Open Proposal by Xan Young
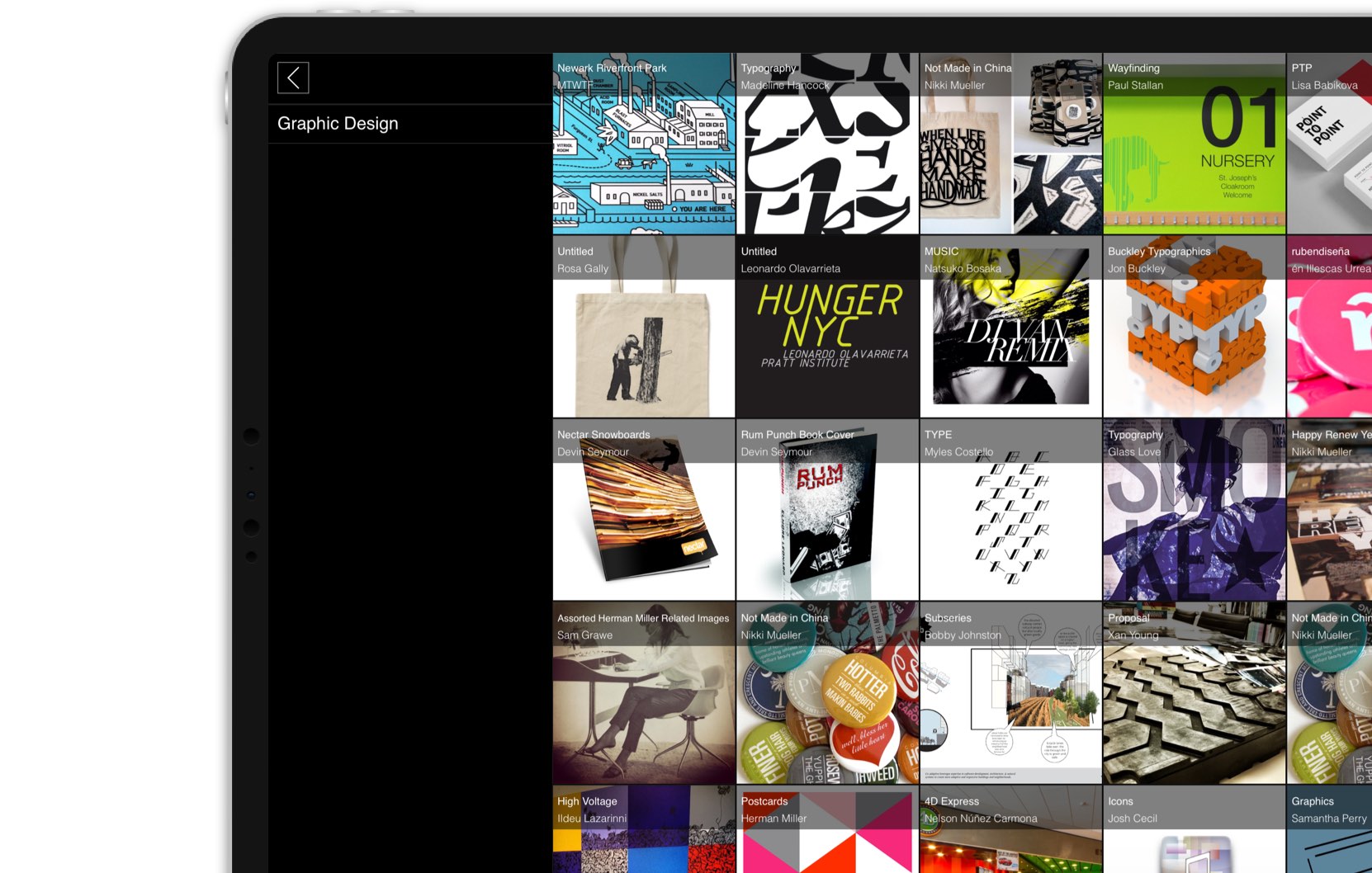The image size is (1372, 873). 1195,693
